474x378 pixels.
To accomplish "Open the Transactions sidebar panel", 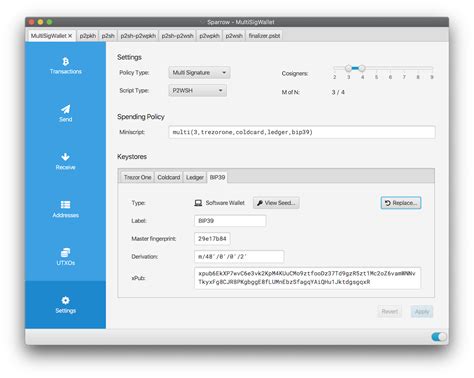I will (x=66, y=66).
